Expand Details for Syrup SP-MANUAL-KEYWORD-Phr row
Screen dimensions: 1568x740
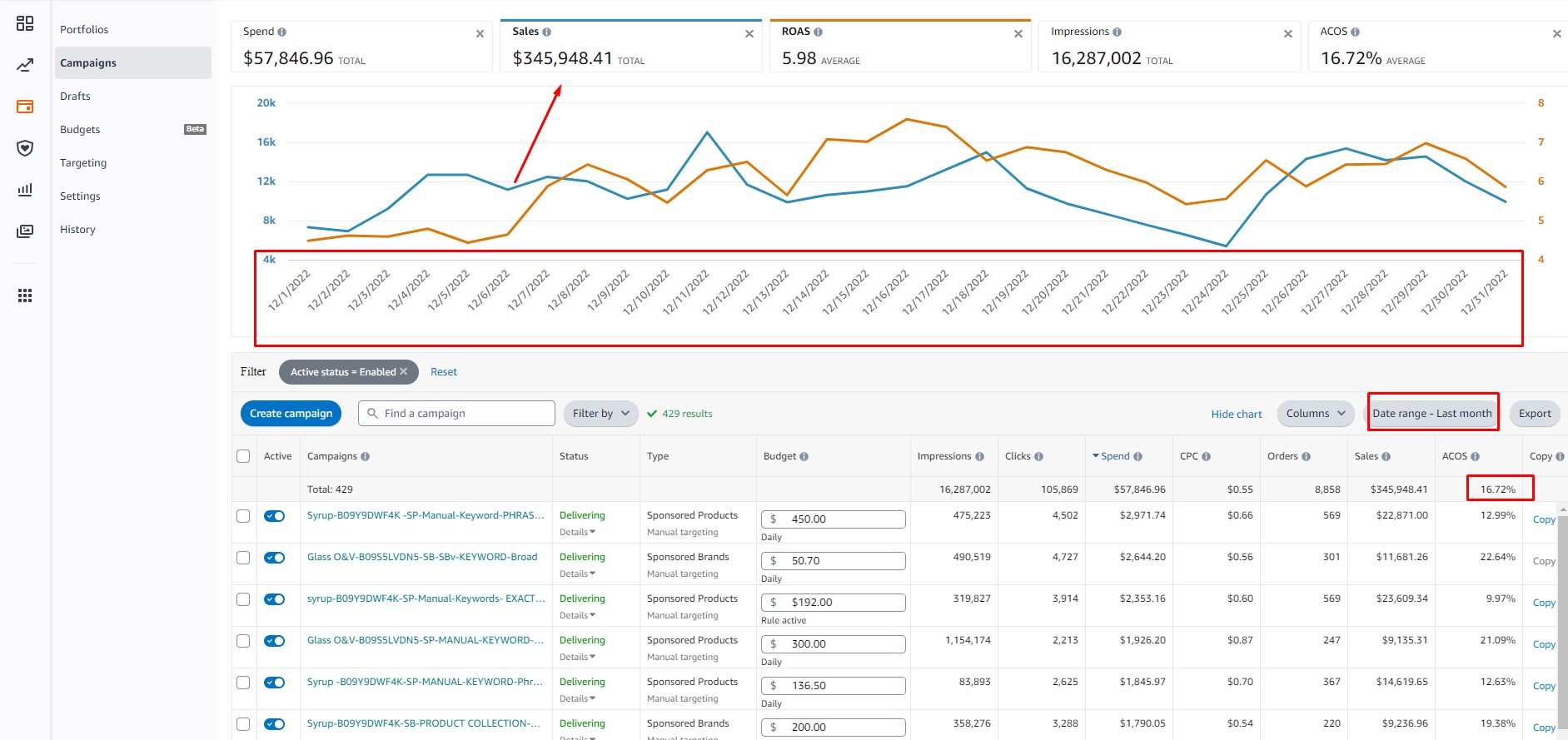coord(577,698)
